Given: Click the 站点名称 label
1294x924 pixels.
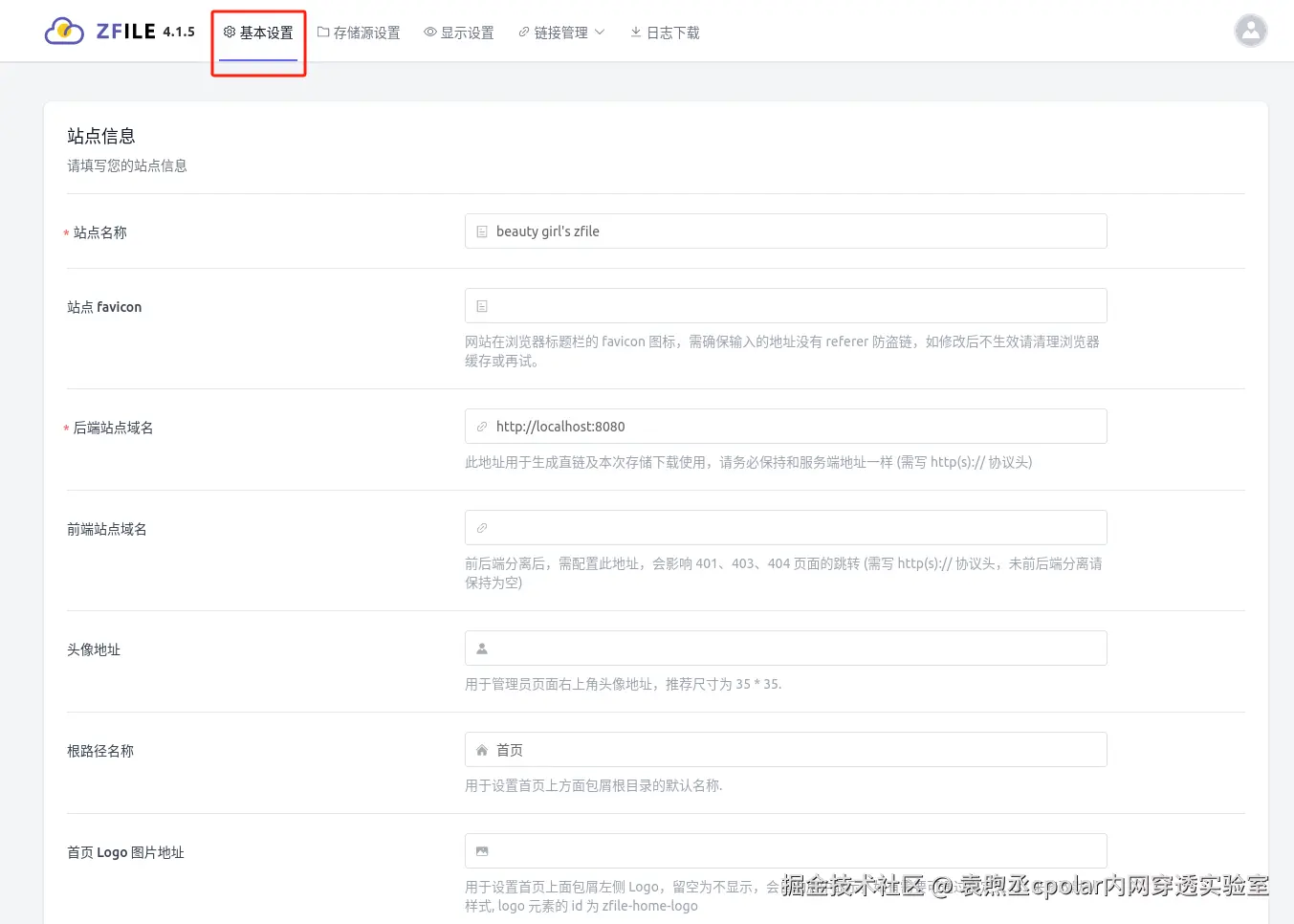Looking at the screenshot, I should (100, 232).
